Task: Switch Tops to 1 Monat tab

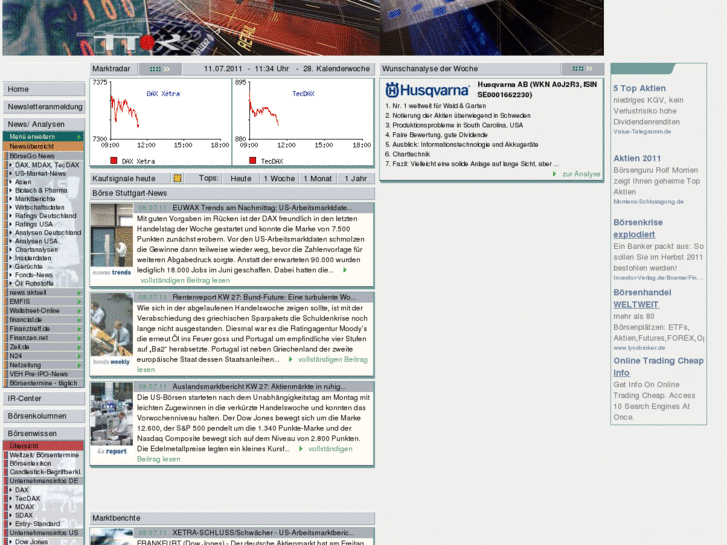Action: point(318,179)
